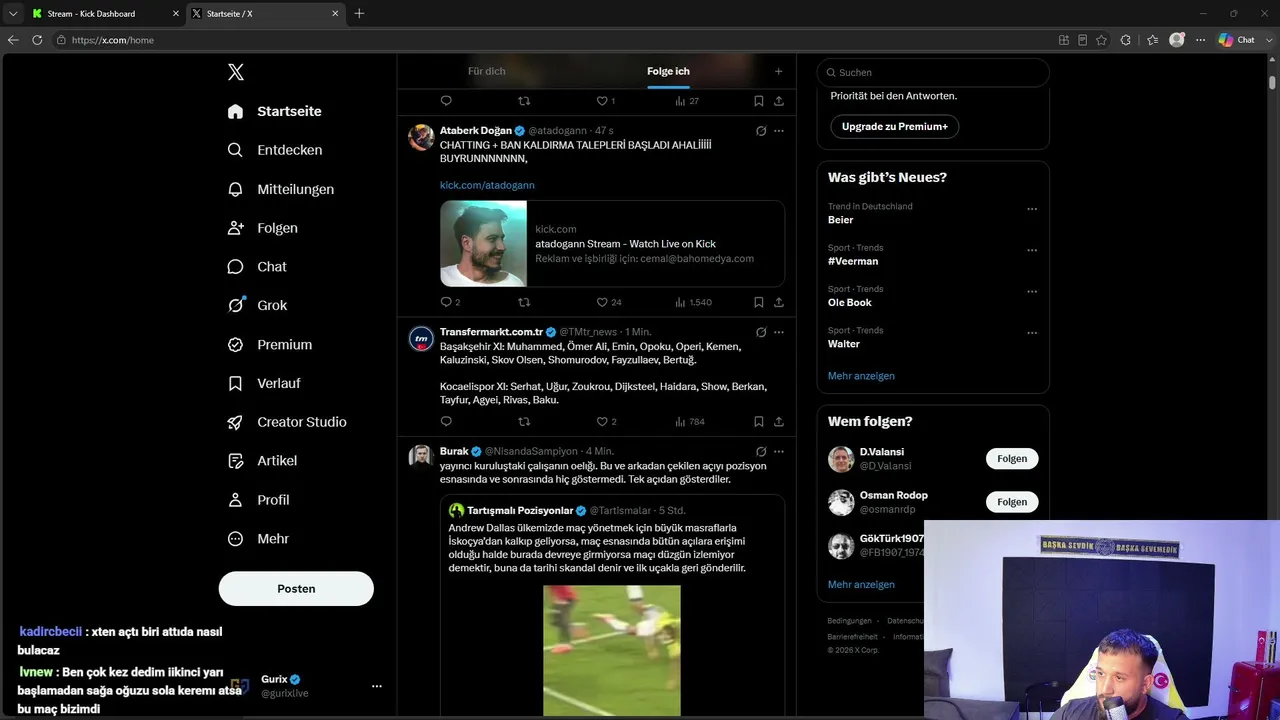Open options for the Walter trend
Viewport: 1280px width, 720px height.
(1032, 333)
